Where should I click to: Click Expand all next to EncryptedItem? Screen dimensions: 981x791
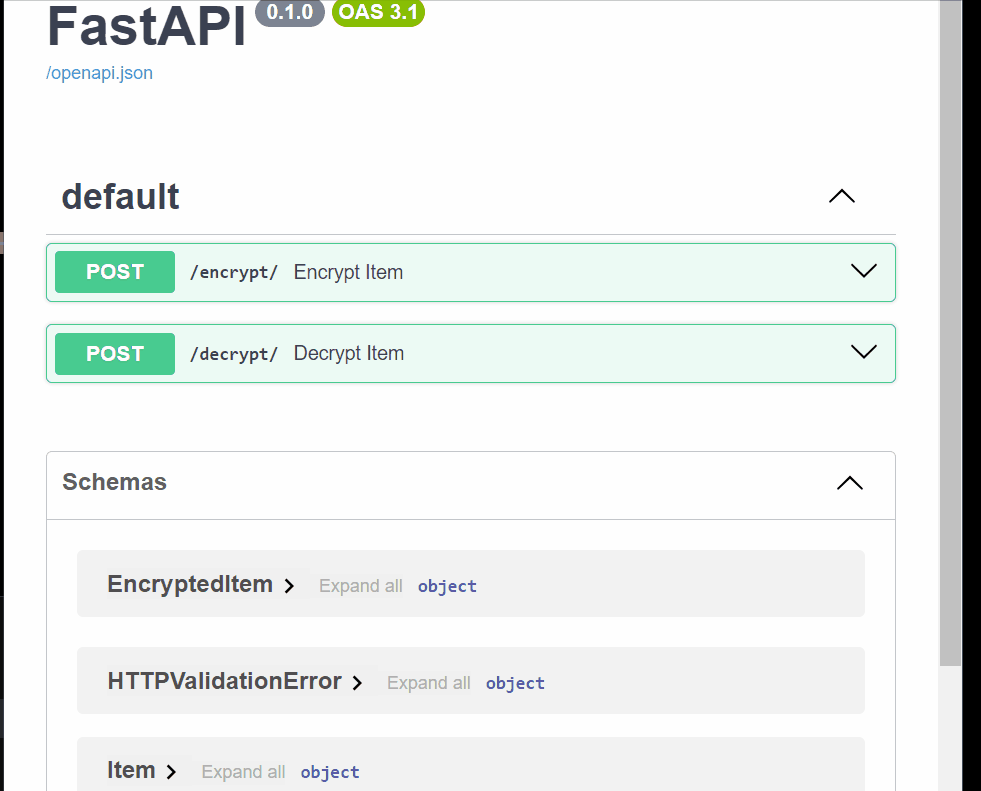[x=360, y=586]
